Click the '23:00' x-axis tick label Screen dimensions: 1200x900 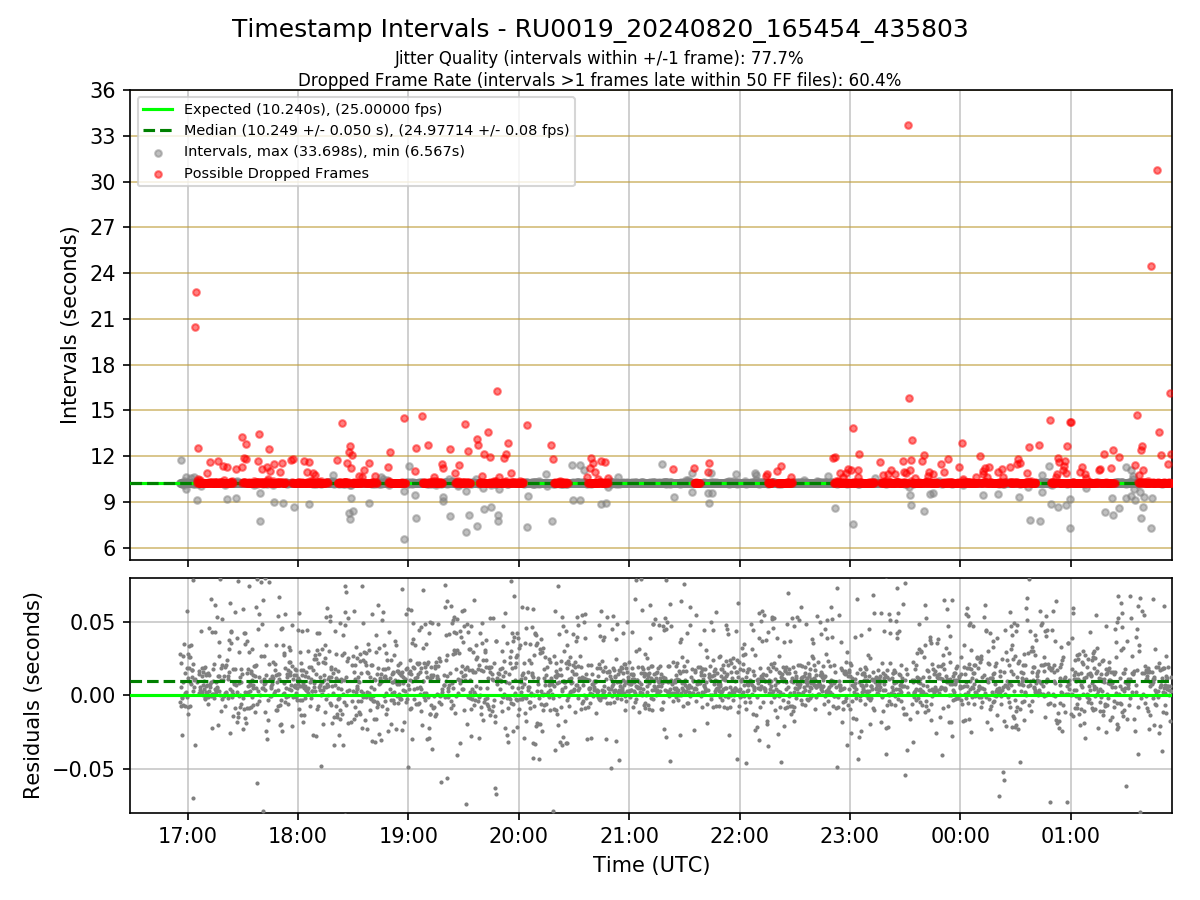tap(850, 833)
